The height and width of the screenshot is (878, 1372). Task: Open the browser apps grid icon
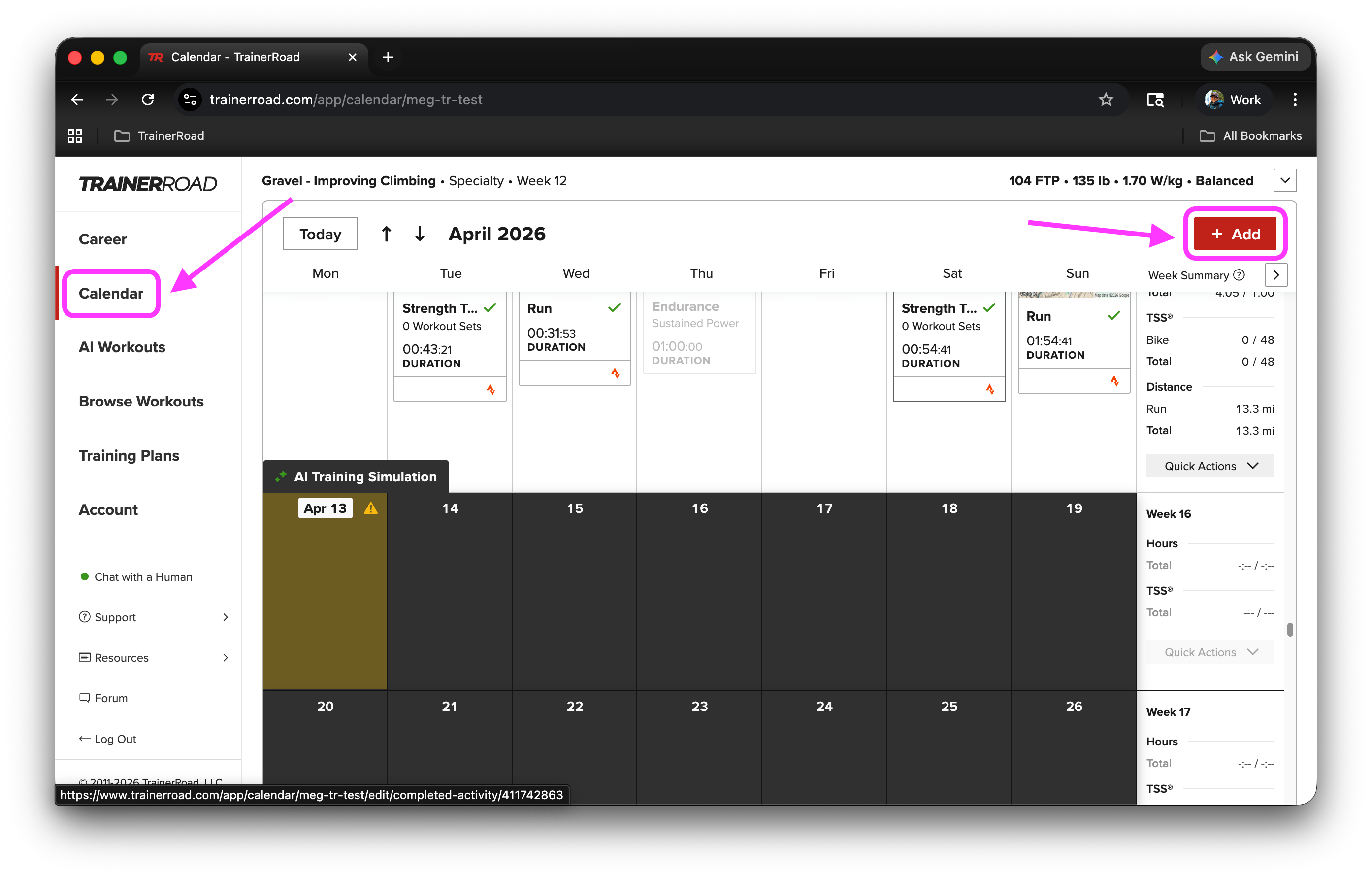pyautogui.click(x=75, y=135)
